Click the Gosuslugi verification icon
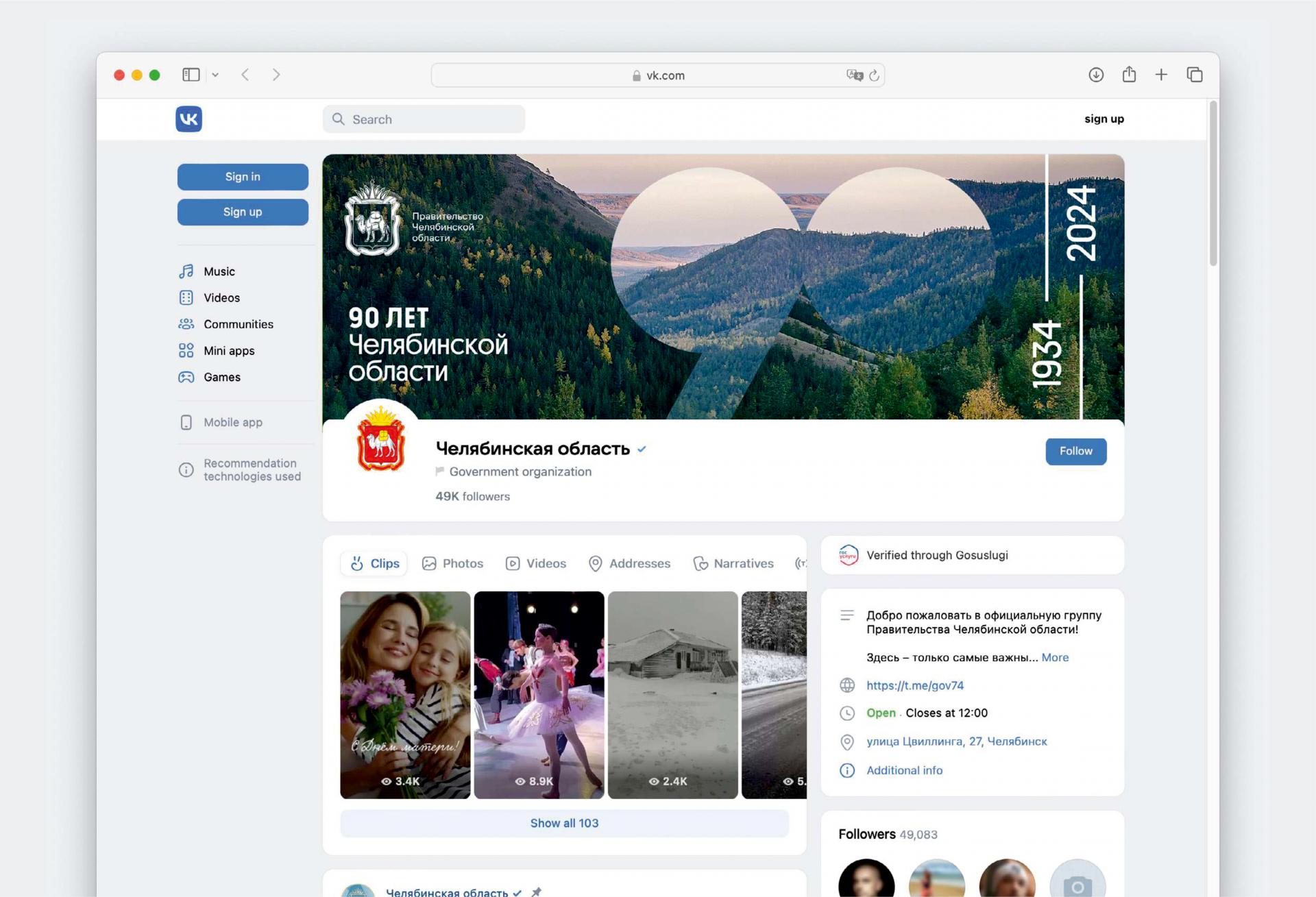This screenshot has width=1316, height=897. point(849,555)
